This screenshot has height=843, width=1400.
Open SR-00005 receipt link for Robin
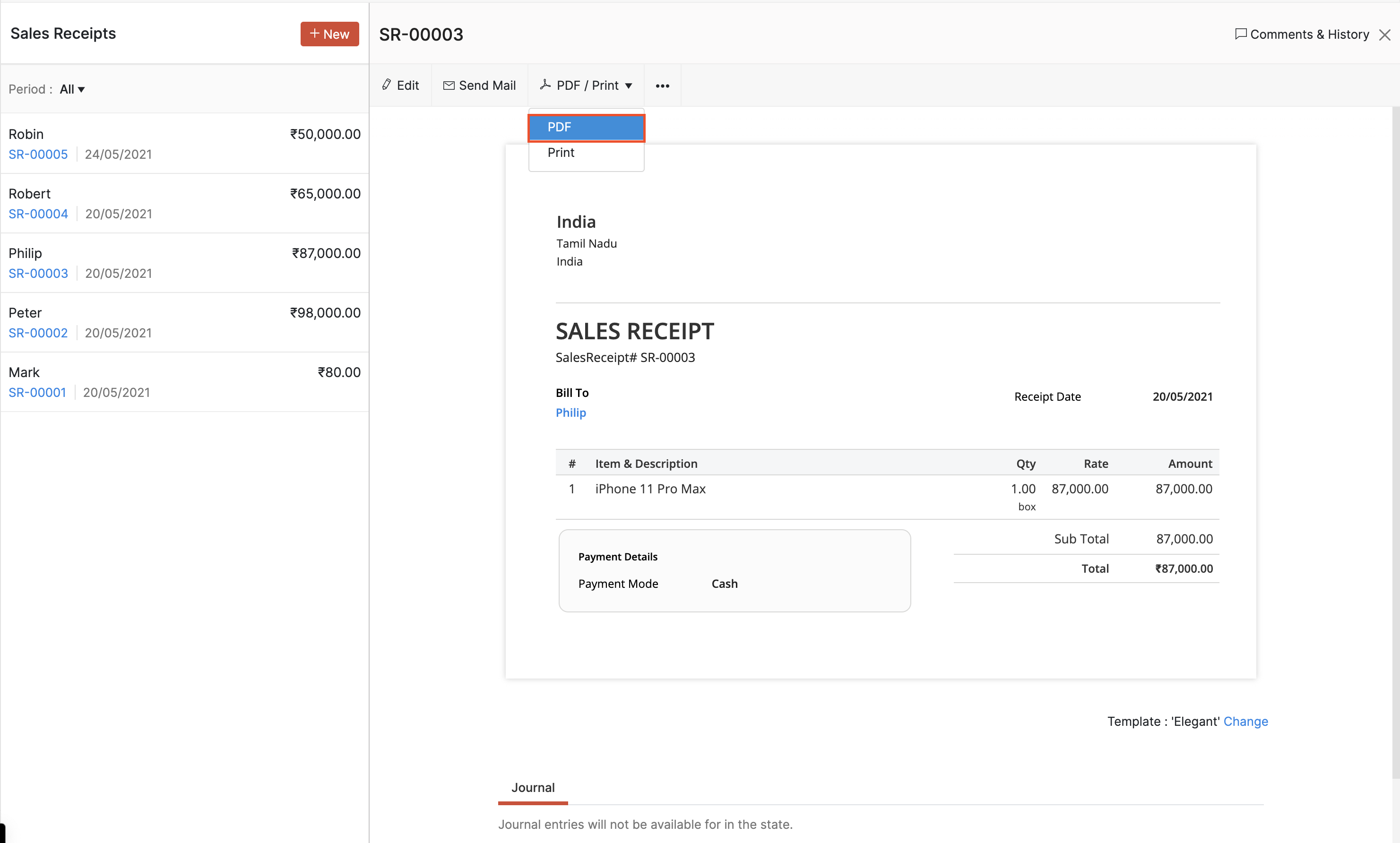38,154
